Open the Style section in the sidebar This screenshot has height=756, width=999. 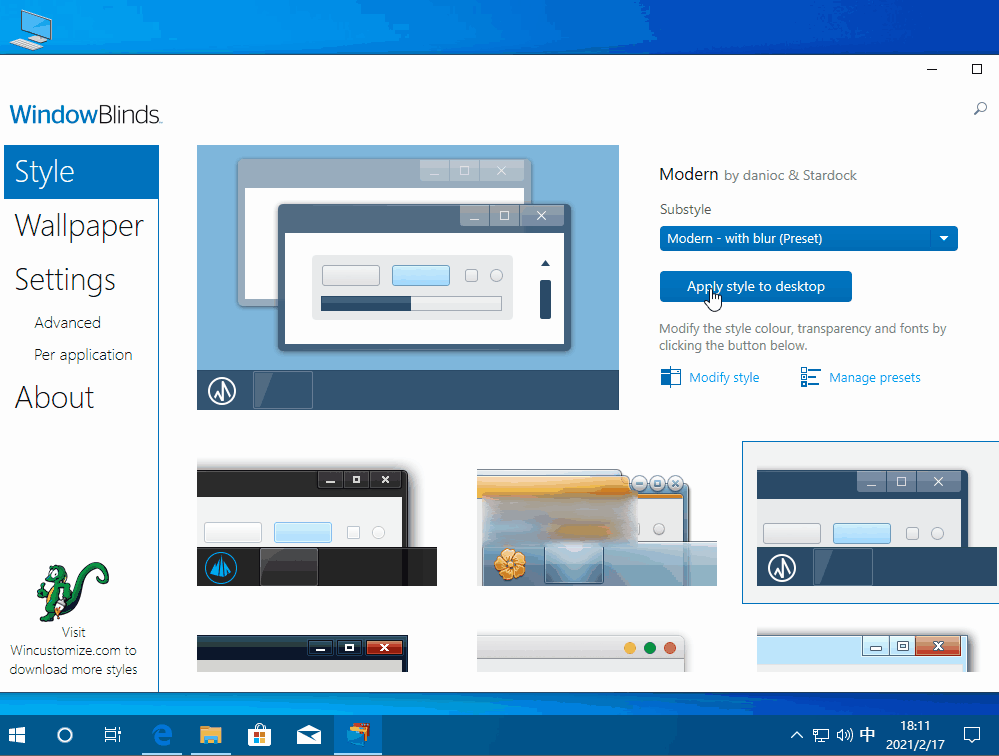[x=82, y=172]
